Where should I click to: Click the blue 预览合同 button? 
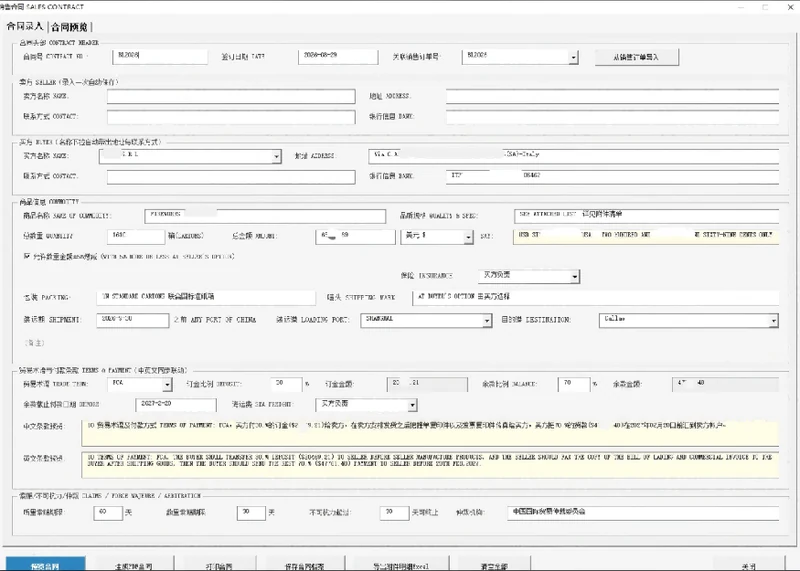45,564
